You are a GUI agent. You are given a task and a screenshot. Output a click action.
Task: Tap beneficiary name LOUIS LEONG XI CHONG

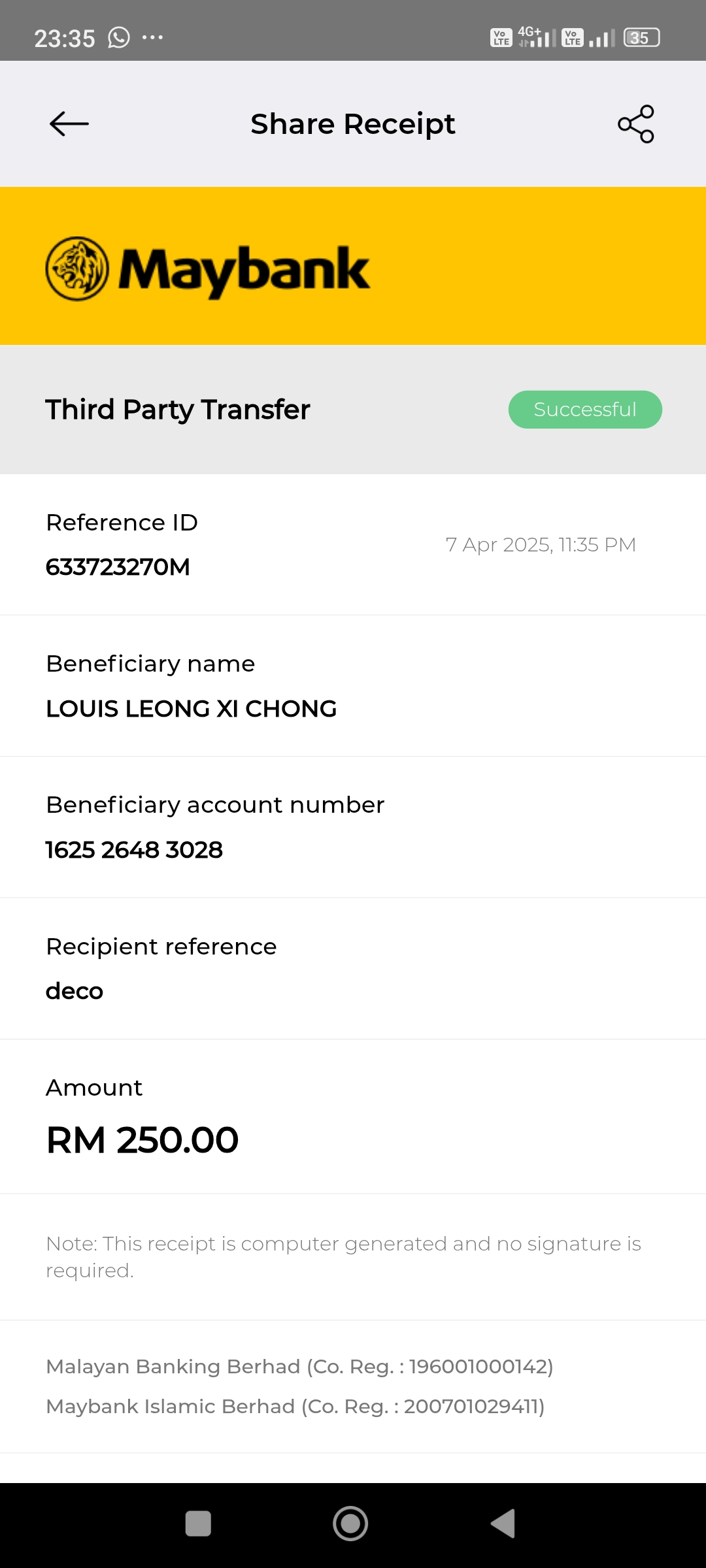192,709
